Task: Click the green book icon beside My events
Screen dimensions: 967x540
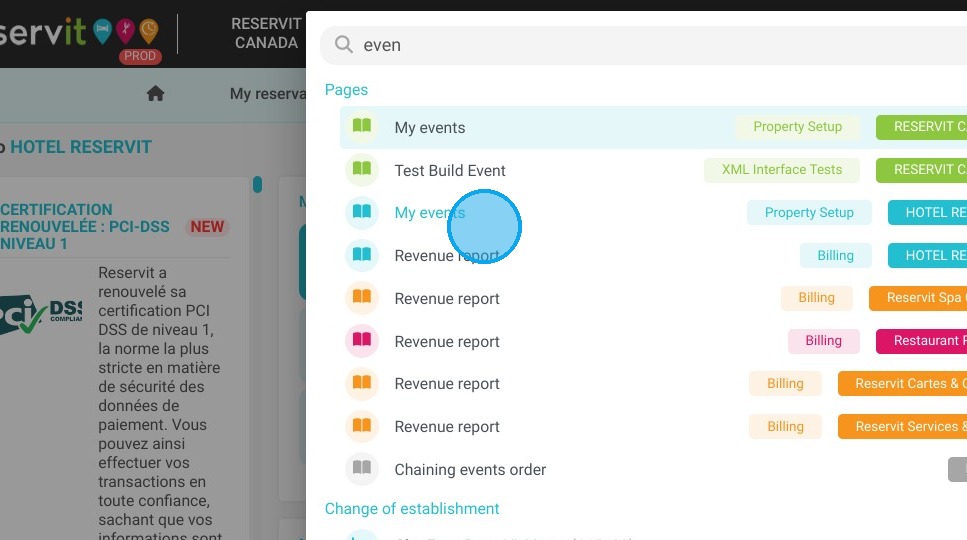Action: pos(362,126)
